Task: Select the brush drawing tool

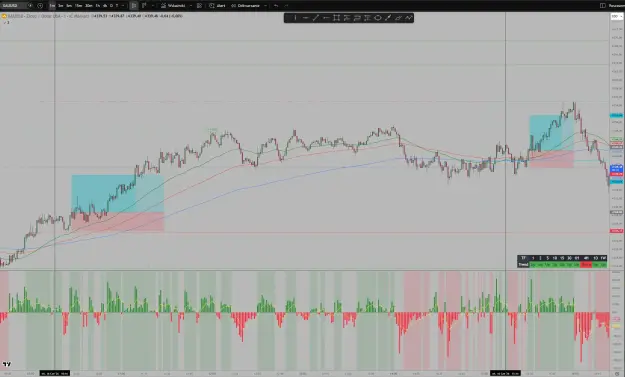Action: (388, 18)
